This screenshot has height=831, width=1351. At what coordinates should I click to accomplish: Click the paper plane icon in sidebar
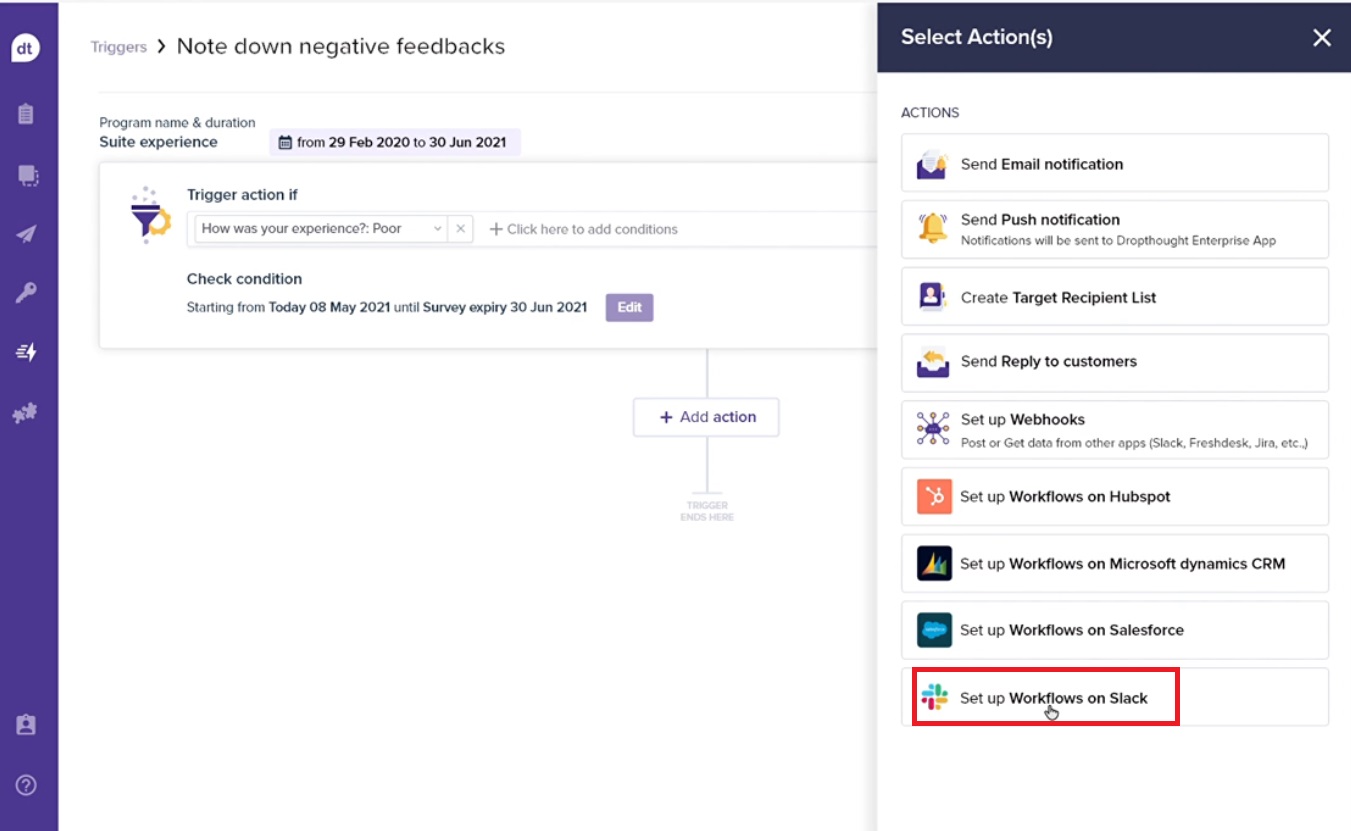point(27,234)
